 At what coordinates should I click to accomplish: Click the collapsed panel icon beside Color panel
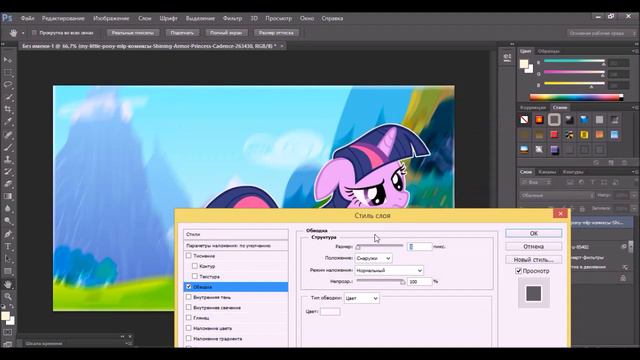click(x=507, y=58)
